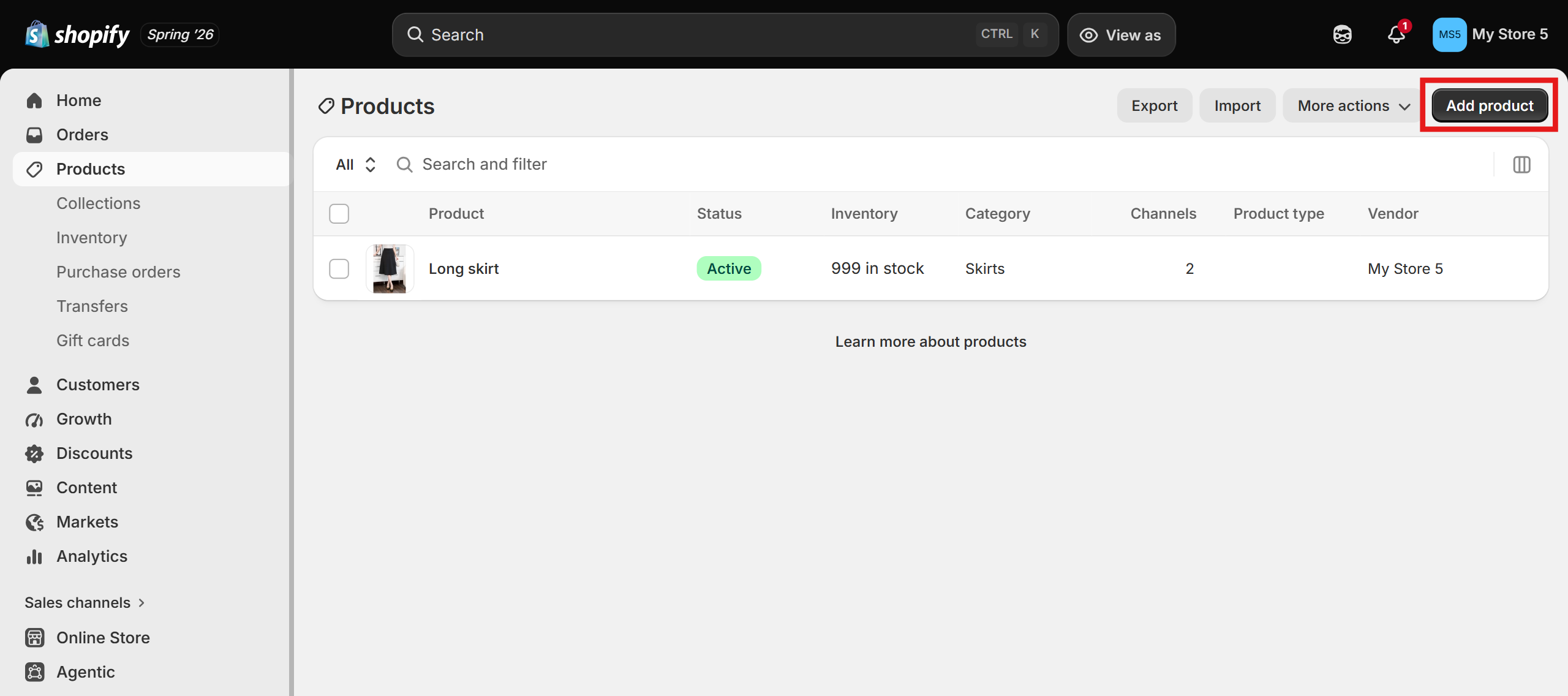Click the Shopify logo

point(77,35)
